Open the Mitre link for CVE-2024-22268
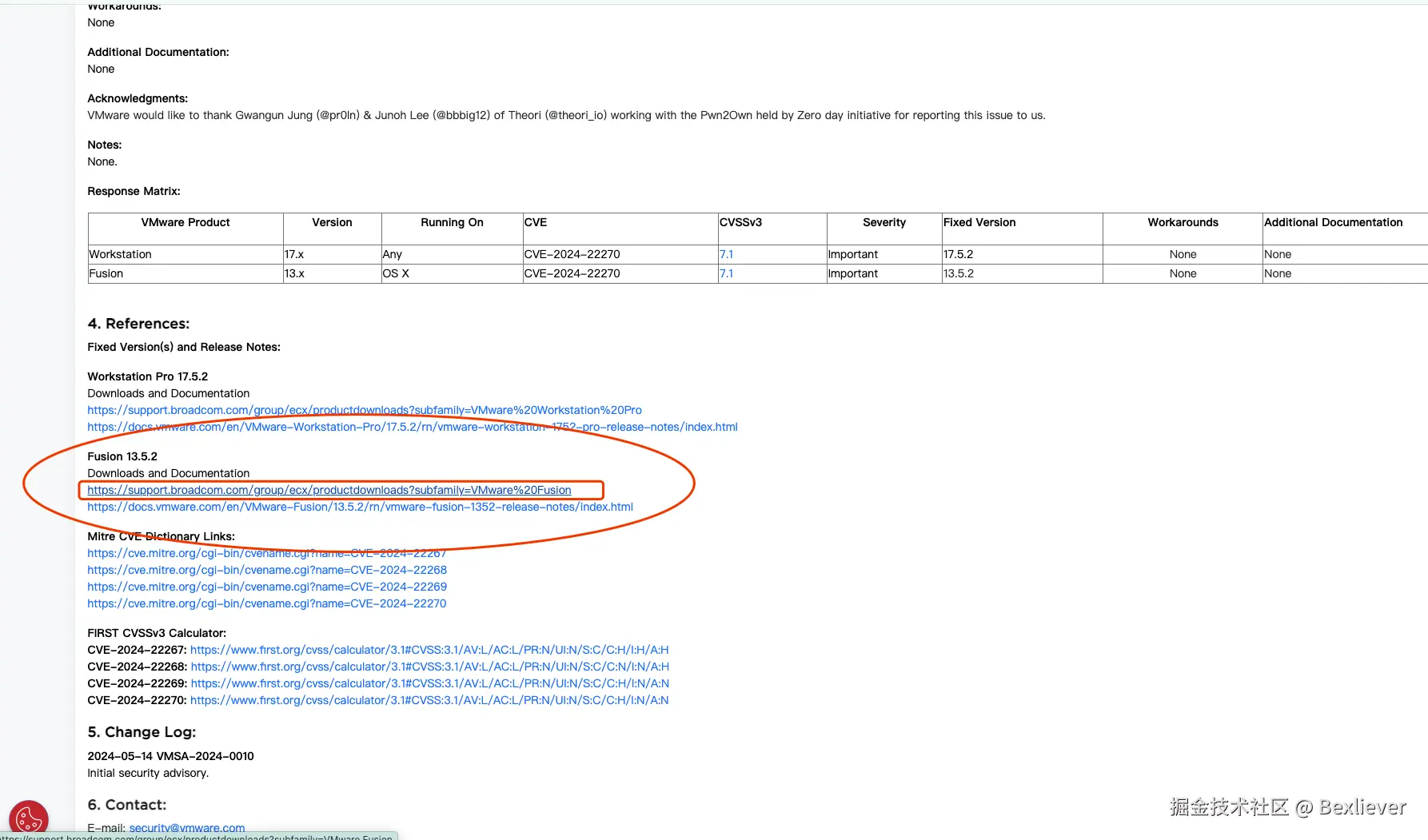Image resolution: width=1428 pixels, height=840 pixels. pyautogui.click(x=267, y=570)
